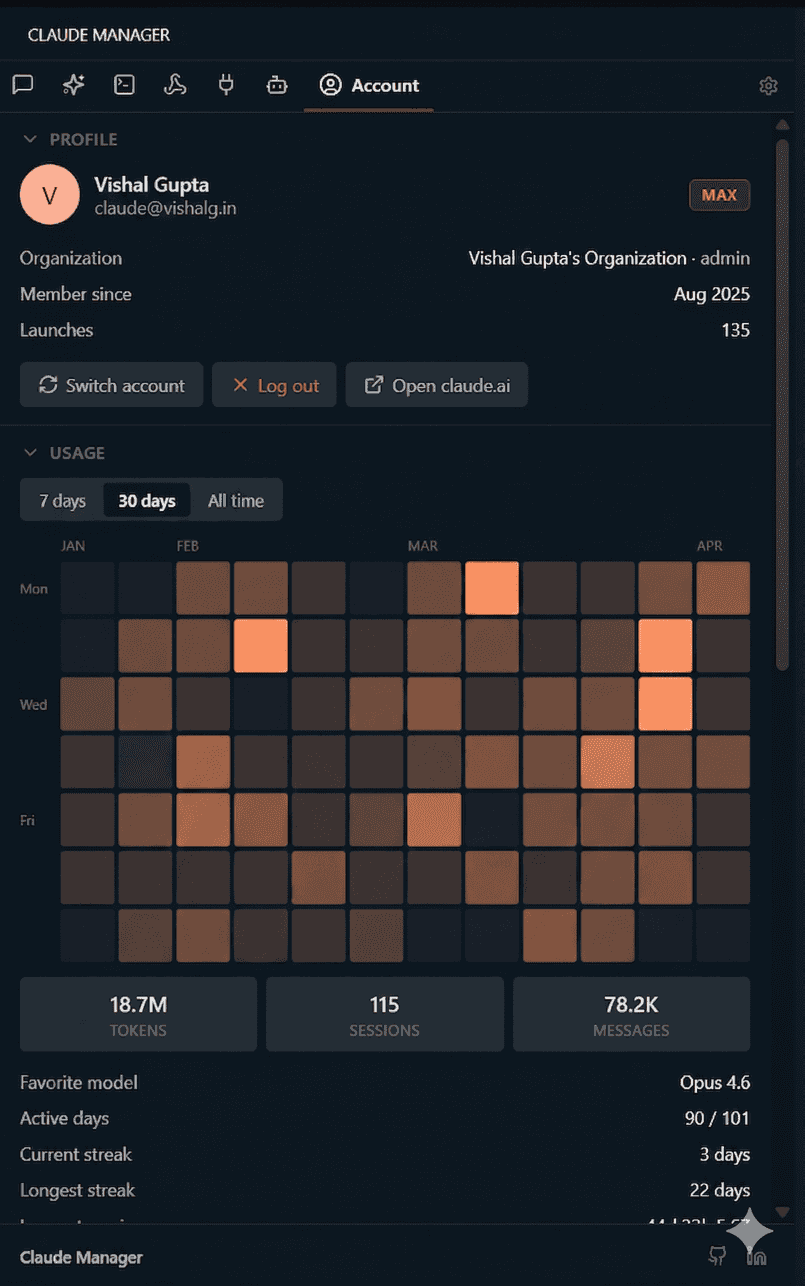The height and width of the screenshot is (1286, 805).
Task: Log out of the account
Action: tap(274, 384)
